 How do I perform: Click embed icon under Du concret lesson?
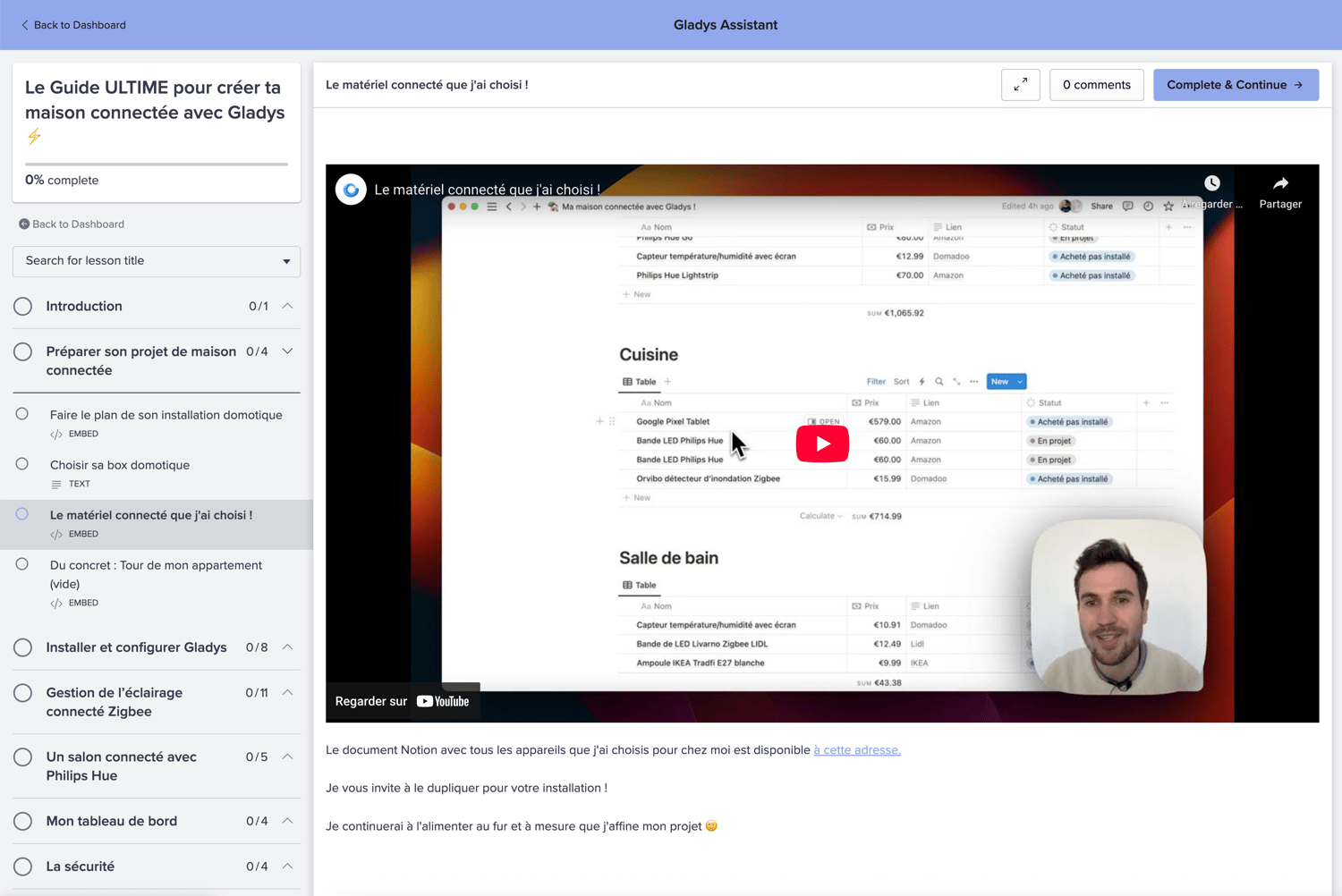click(56, 604)
